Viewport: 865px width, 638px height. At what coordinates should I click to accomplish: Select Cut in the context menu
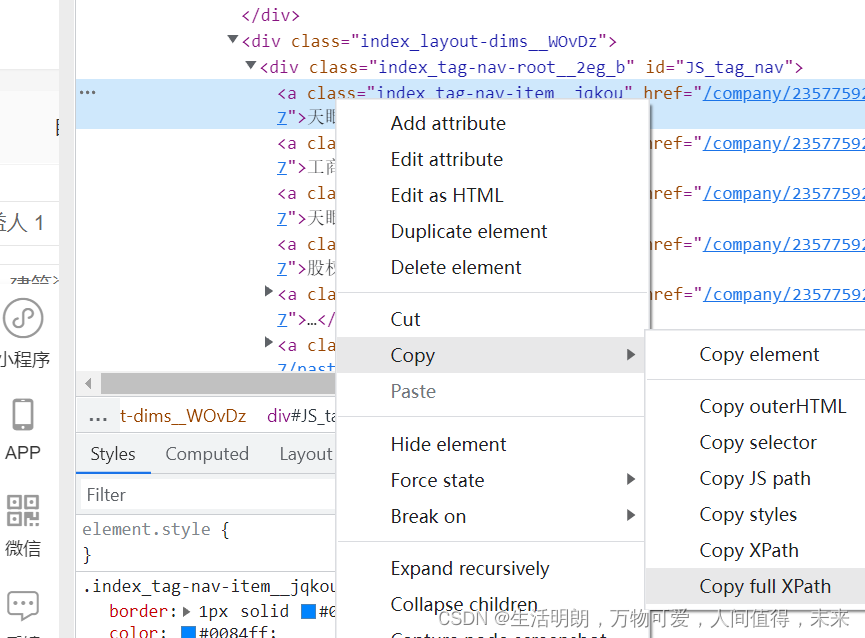[x=405, y=319]
